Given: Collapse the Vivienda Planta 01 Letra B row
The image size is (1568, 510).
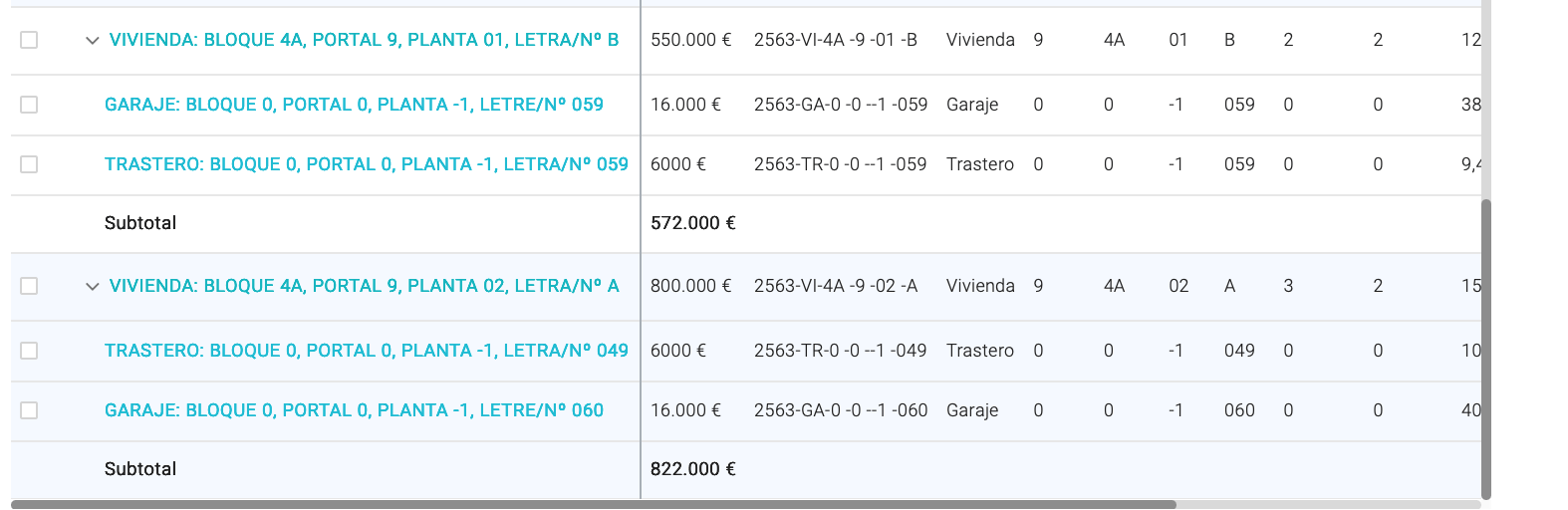Looking at the screenshot, I should tap(93, 41).
